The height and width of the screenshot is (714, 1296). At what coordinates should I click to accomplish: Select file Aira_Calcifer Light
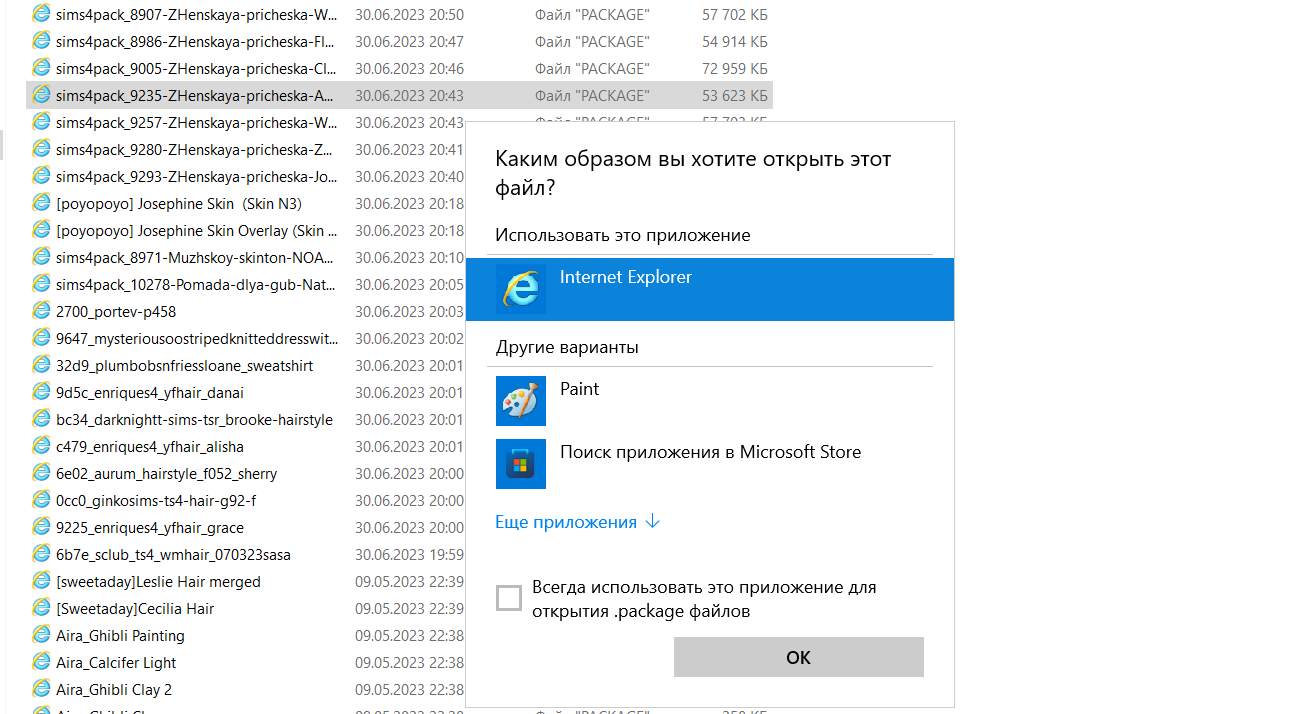click(x=116, y=663)
